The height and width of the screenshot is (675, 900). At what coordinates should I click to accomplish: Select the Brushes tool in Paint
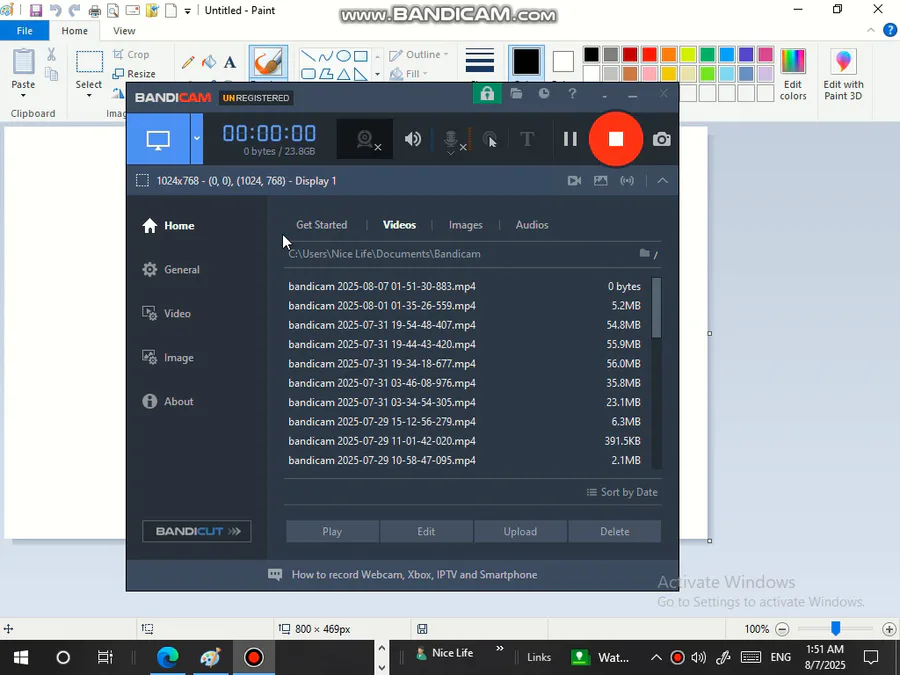[268, 63]
